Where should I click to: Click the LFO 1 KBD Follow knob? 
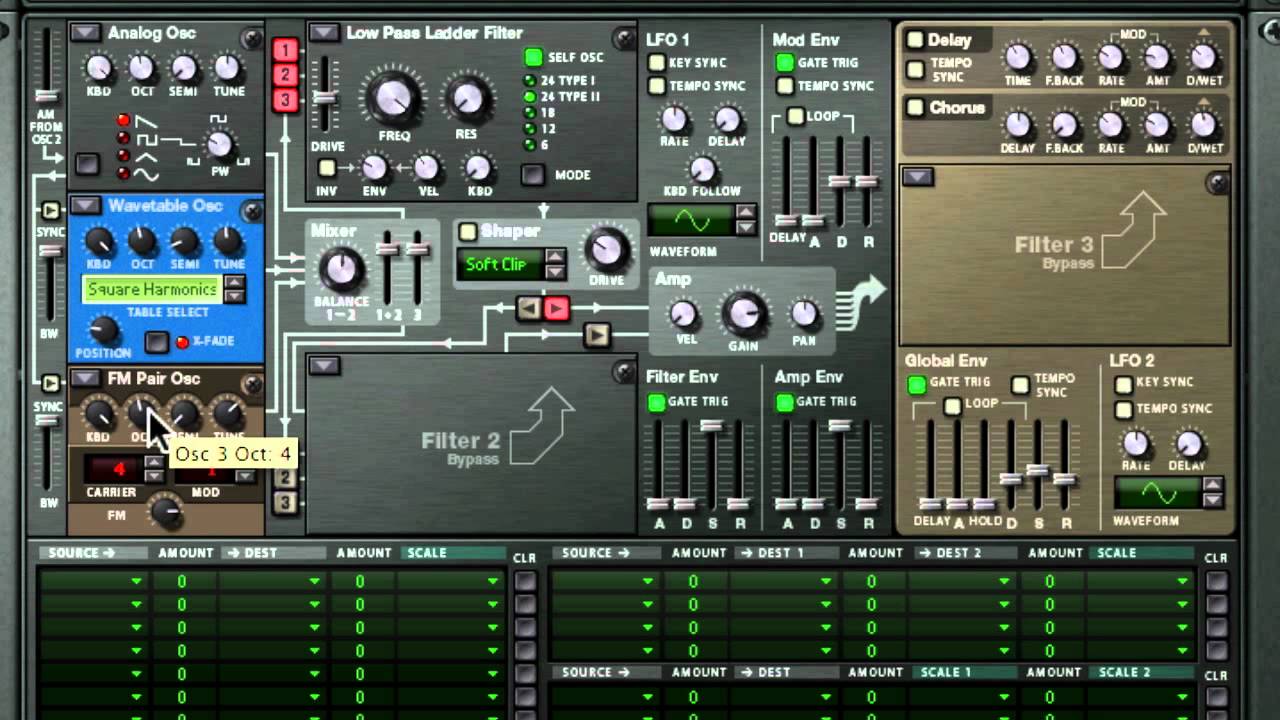[702, 170]
